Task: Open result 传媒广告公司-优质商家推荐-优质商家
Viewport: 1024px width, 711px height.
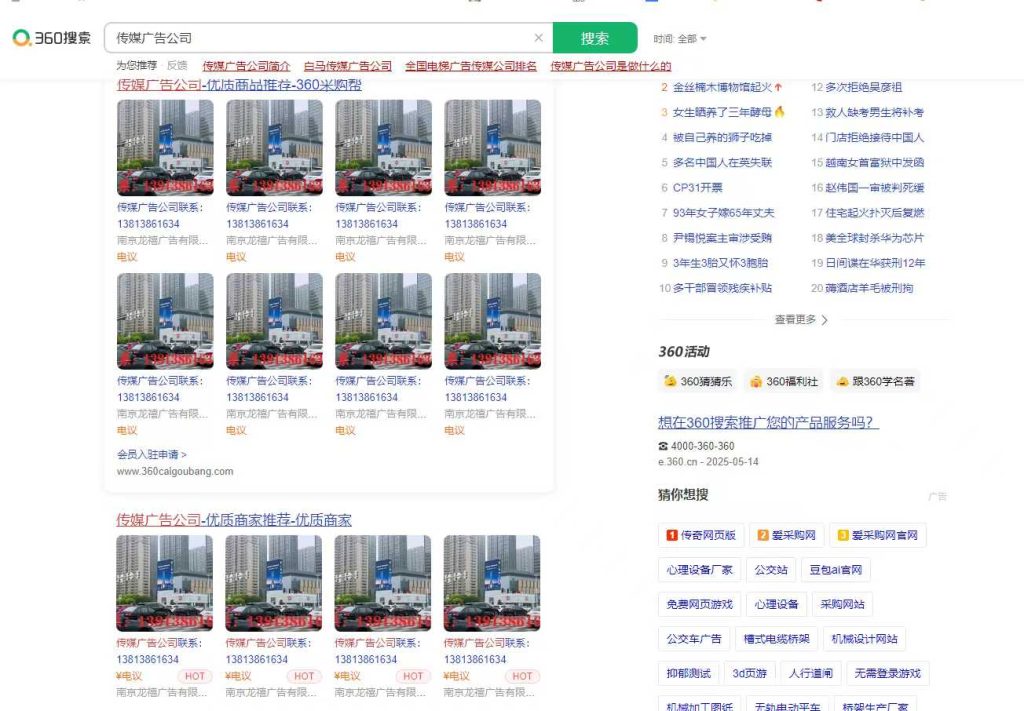Action: (x=234, y=520)
